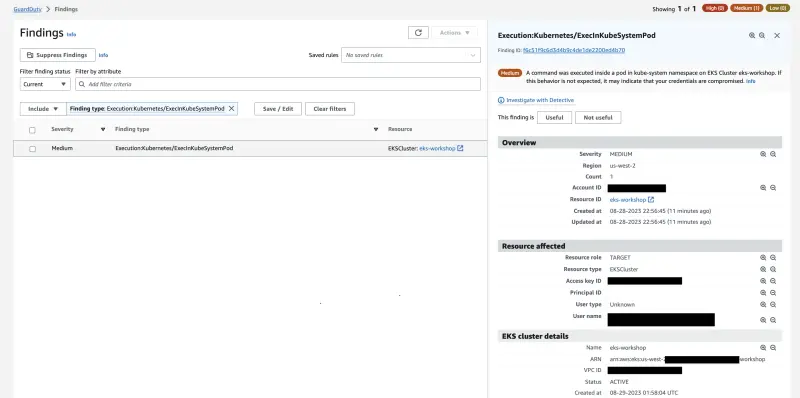The image size is (800, 398).
Task: Mark this finding as Useful
Action: [554, 117]
